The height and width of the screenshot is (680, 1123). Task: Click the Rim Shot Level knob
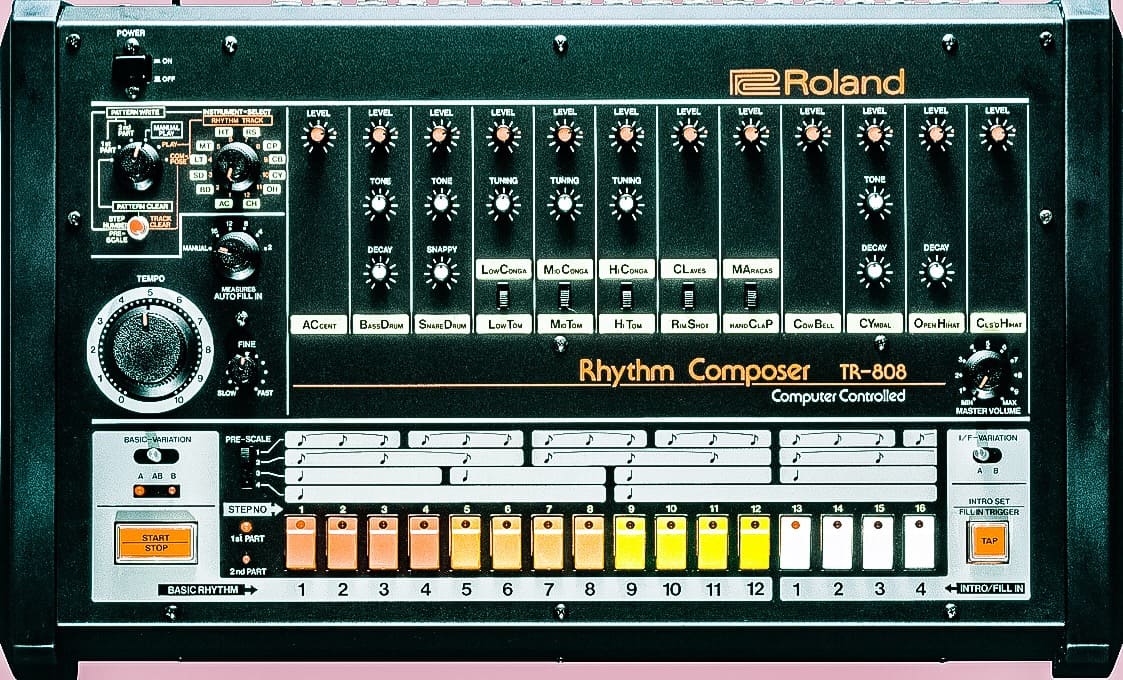[x=688, y=135]
